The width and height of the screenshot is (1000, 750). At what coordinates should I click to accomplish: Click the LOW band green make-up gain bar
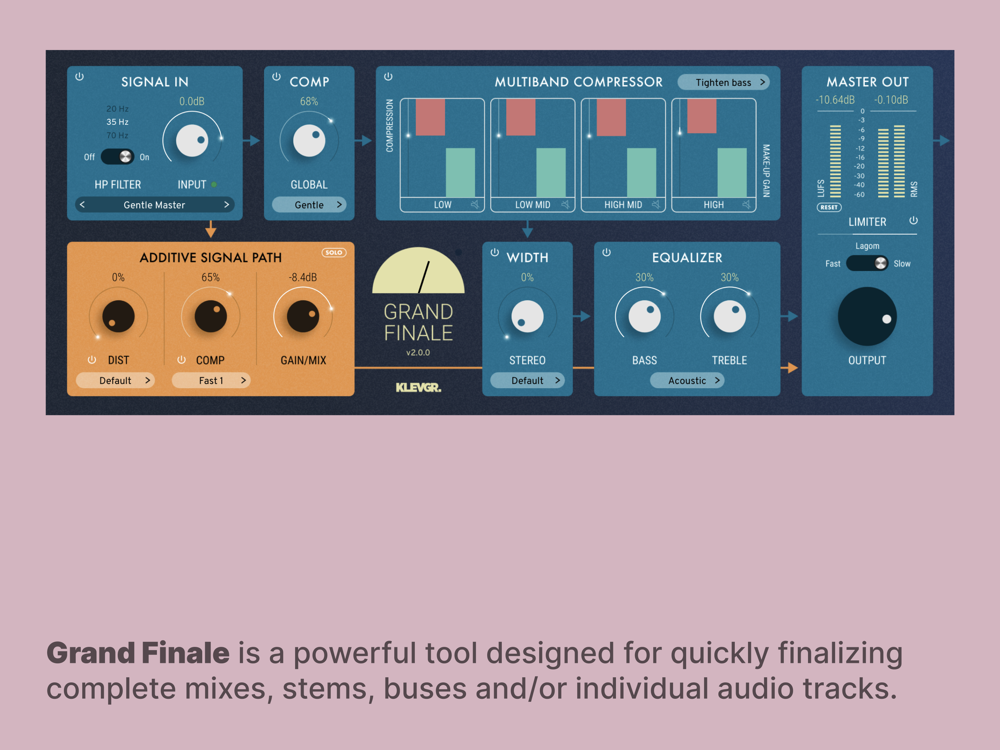[x=460, y=173]
